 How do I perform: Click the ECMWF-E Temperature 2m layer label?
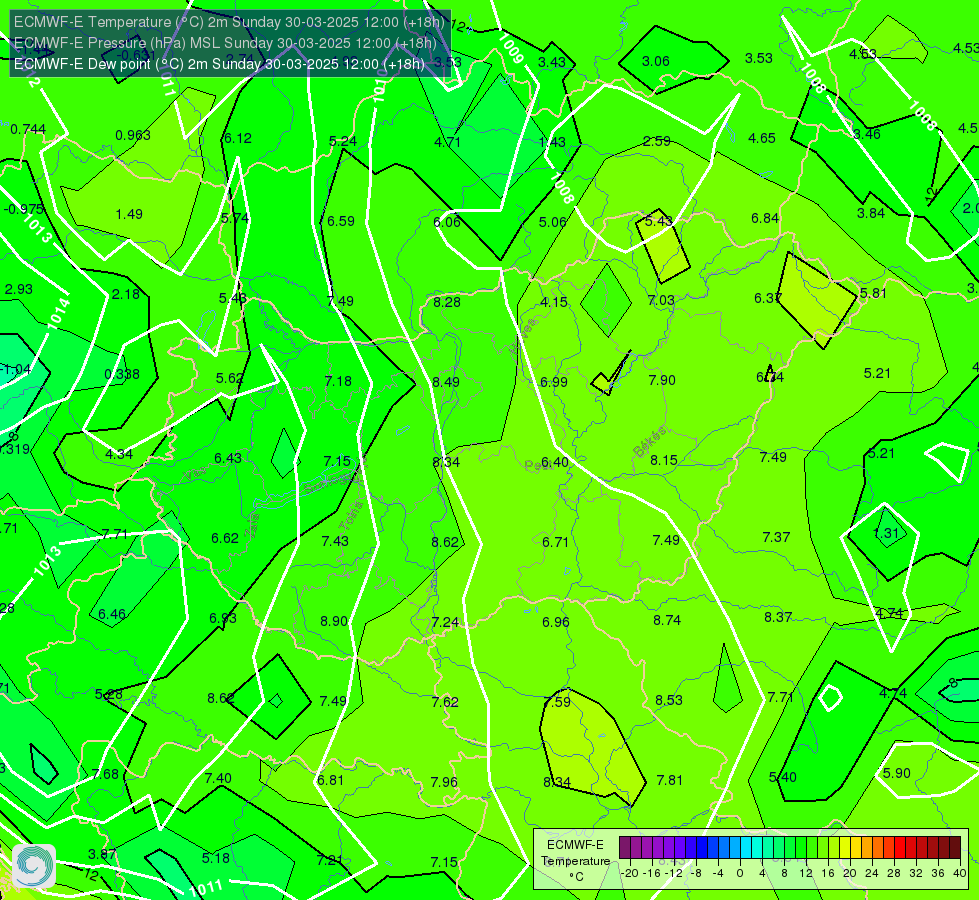click(x=229, y=22)
